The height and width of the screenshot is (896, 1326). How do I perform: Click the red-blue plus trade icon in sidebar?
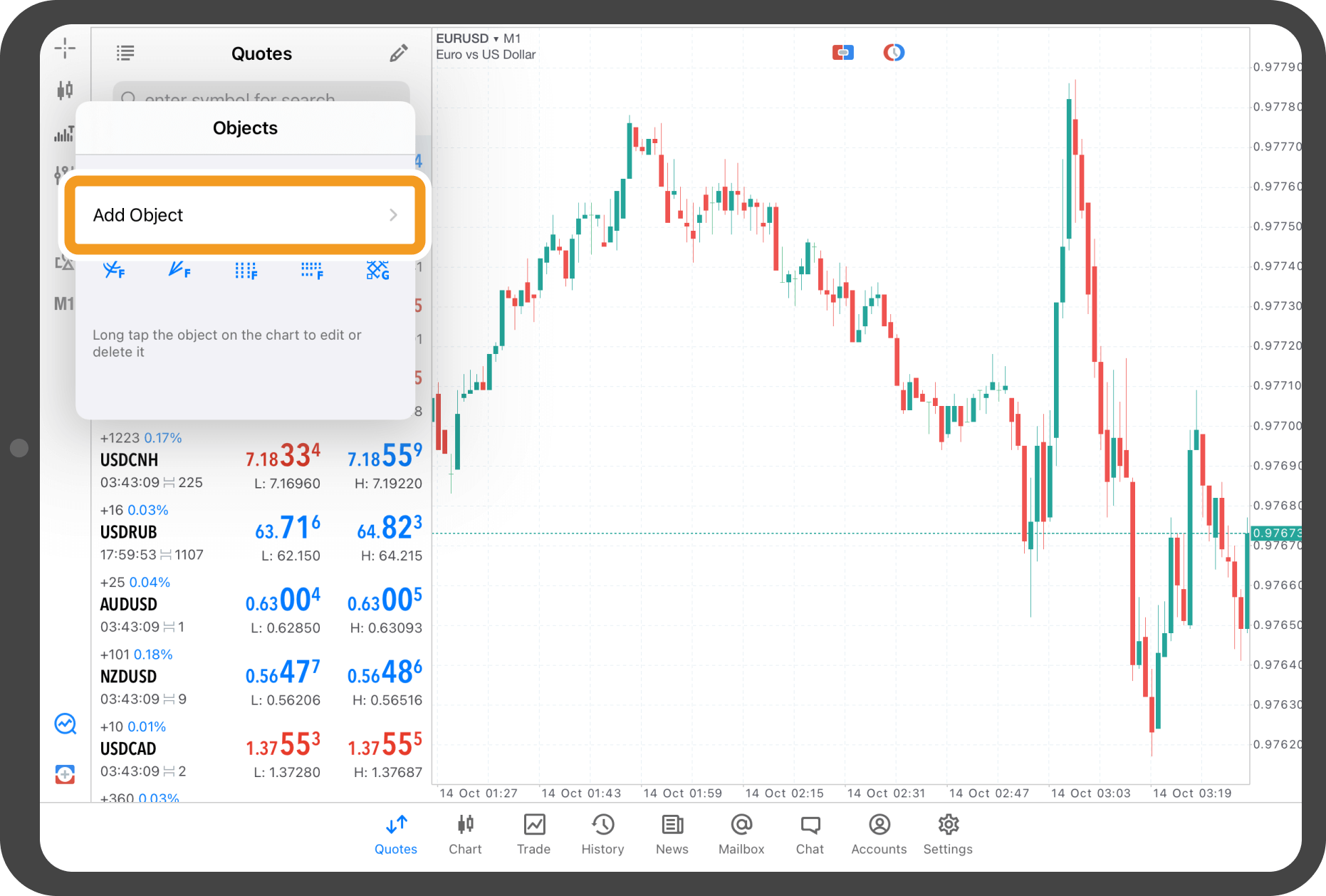66,774
